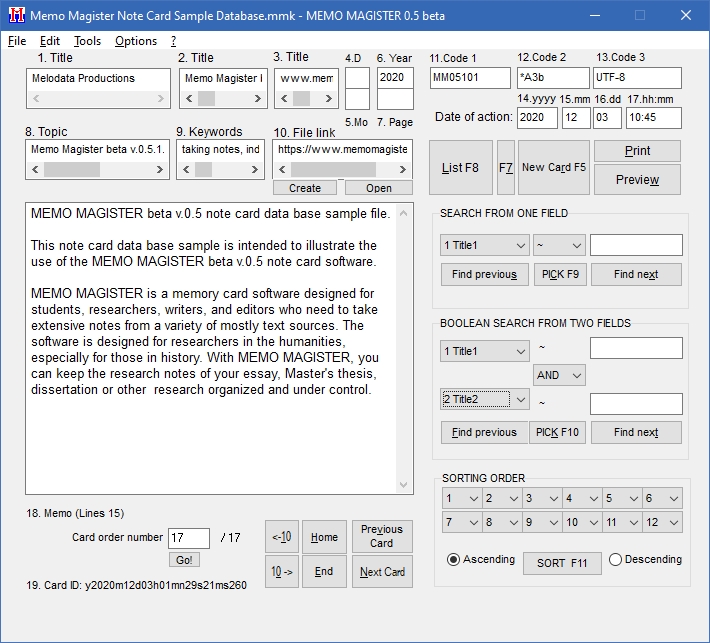This screenshot has width=710, height=643.
Task: Click right scroll arrow of 2. Title field
Action: 257,98
